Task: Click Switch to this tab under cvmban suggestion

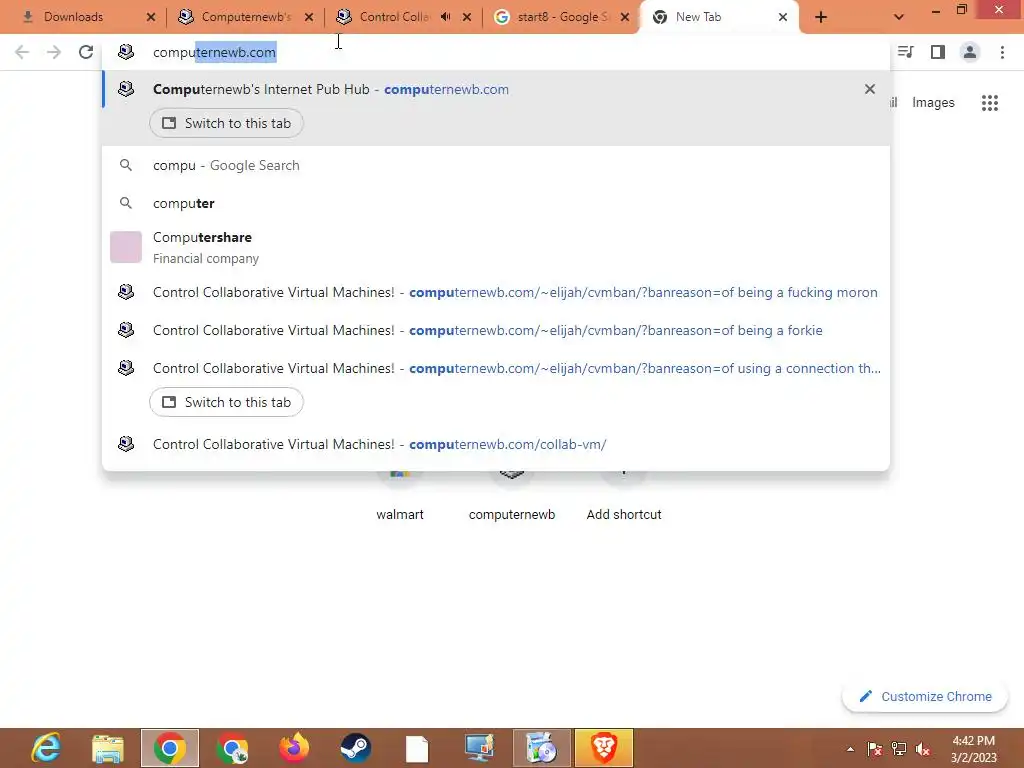Action: 226,402
